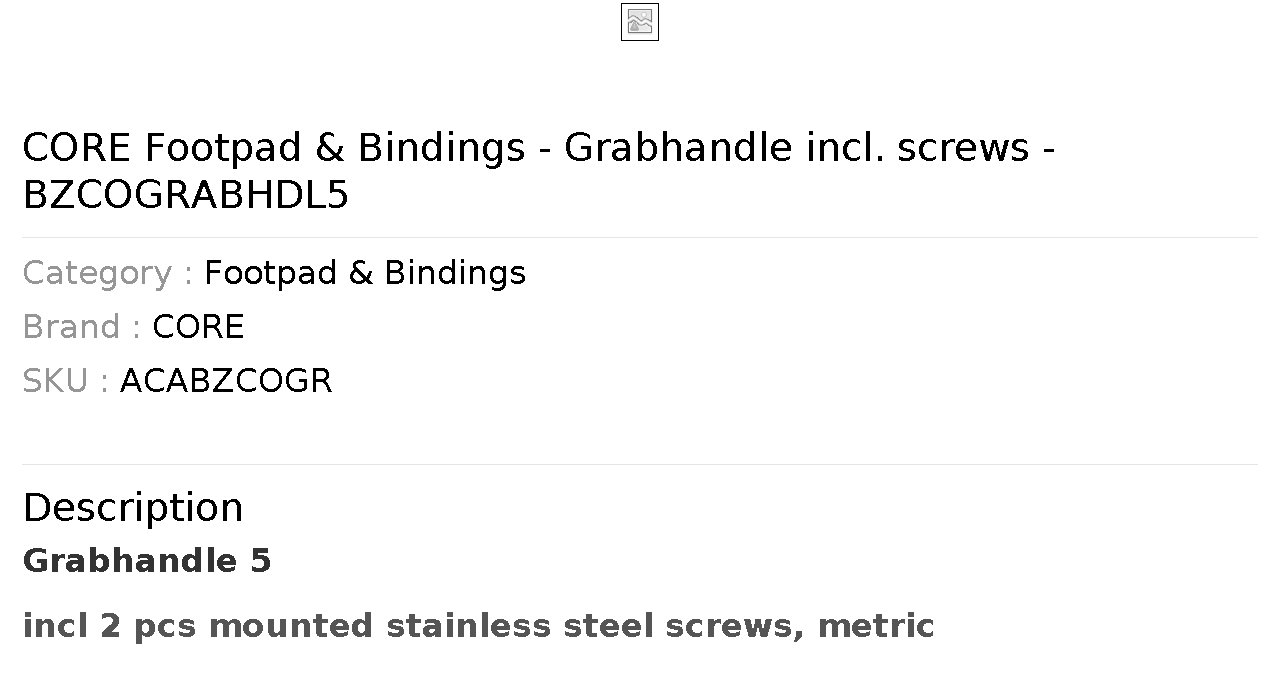The width and height of the screenshot is (1280, 683).
Task: Click the 'Brand :' label
Action: point(82,327)
